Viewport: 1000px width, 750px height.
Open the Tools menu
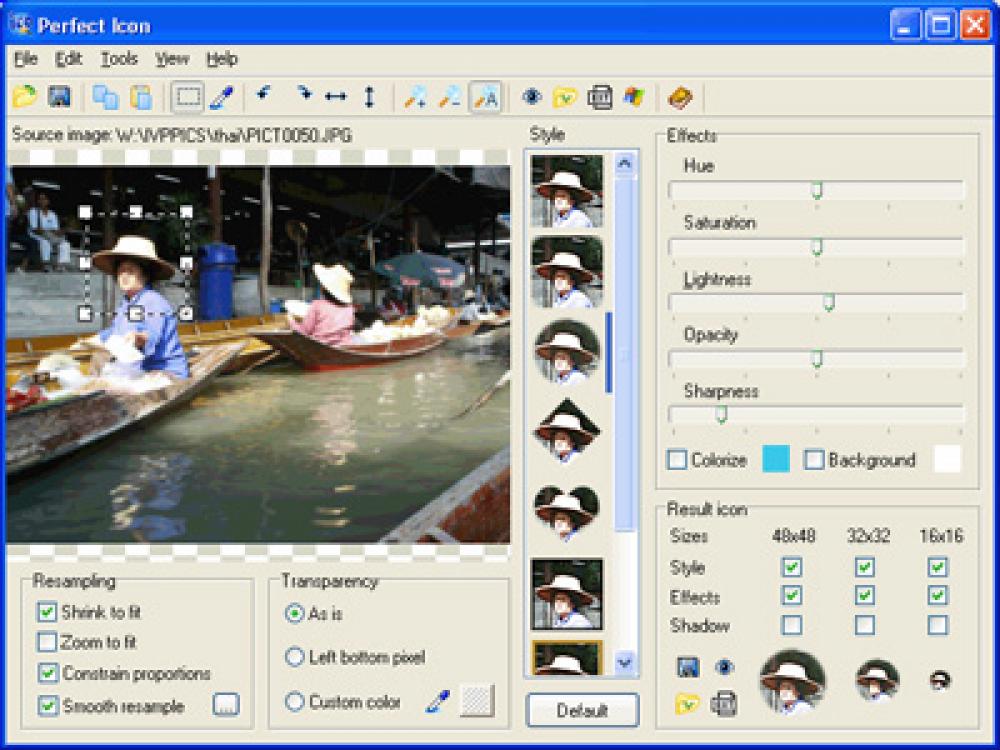[119, 58]
